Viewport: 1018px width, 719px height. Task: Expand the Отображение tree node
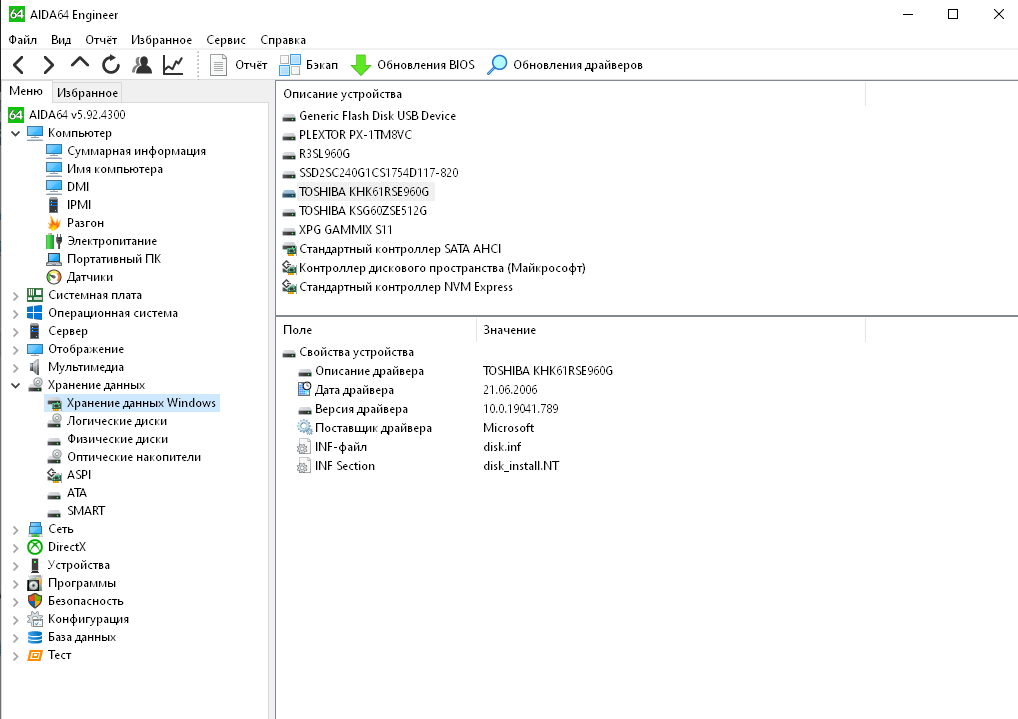pos(16,349)
